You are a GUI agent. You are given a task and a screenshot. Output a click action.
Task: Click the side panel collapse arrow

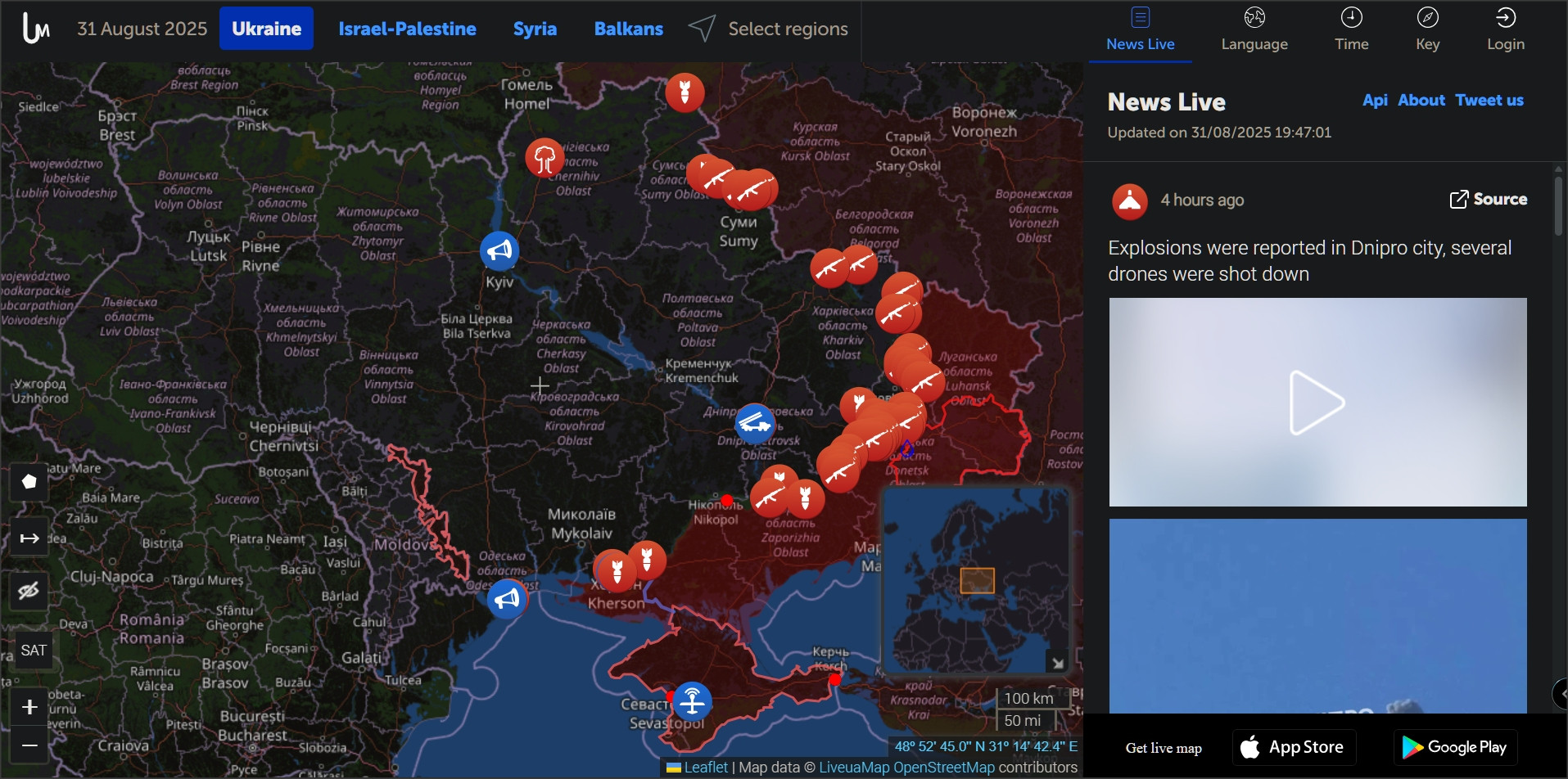[1561, 694]
